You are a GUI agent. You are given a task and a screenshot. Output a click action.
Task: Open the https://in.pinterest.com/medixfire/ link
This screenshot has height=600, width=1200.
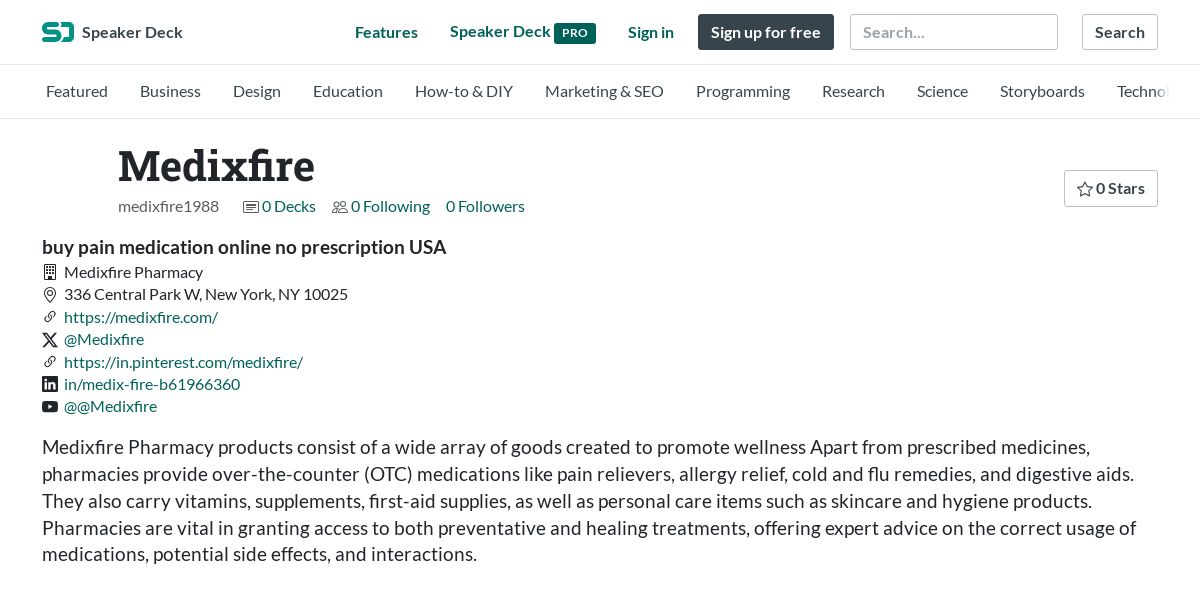tap(183, 362)
